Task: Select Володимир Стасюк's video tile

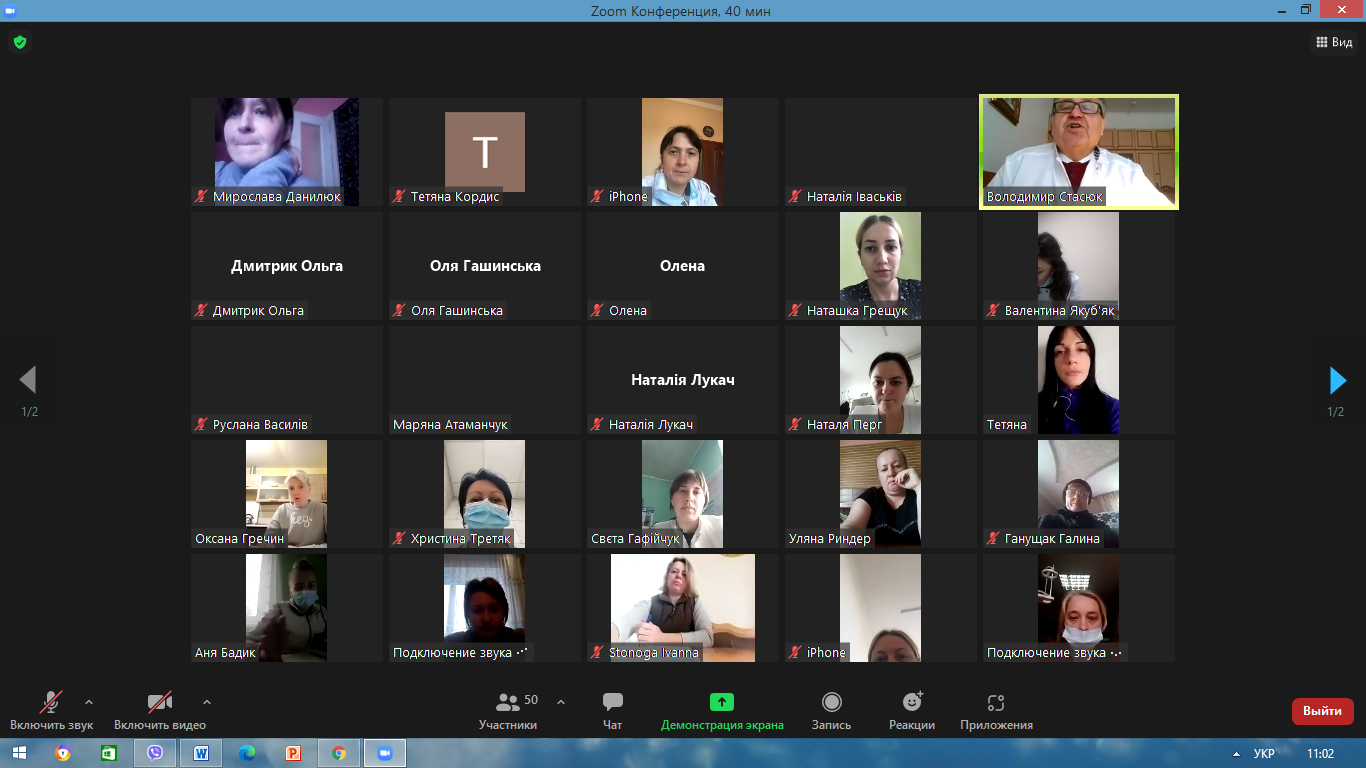Action: pos(1079,151)
